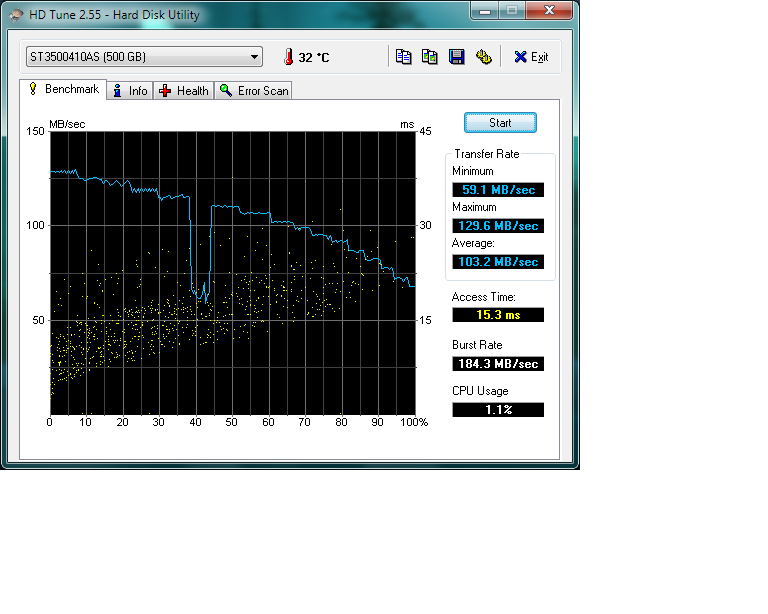Click the thermometer temperature icon
The image size is (768, 614).
288,57
